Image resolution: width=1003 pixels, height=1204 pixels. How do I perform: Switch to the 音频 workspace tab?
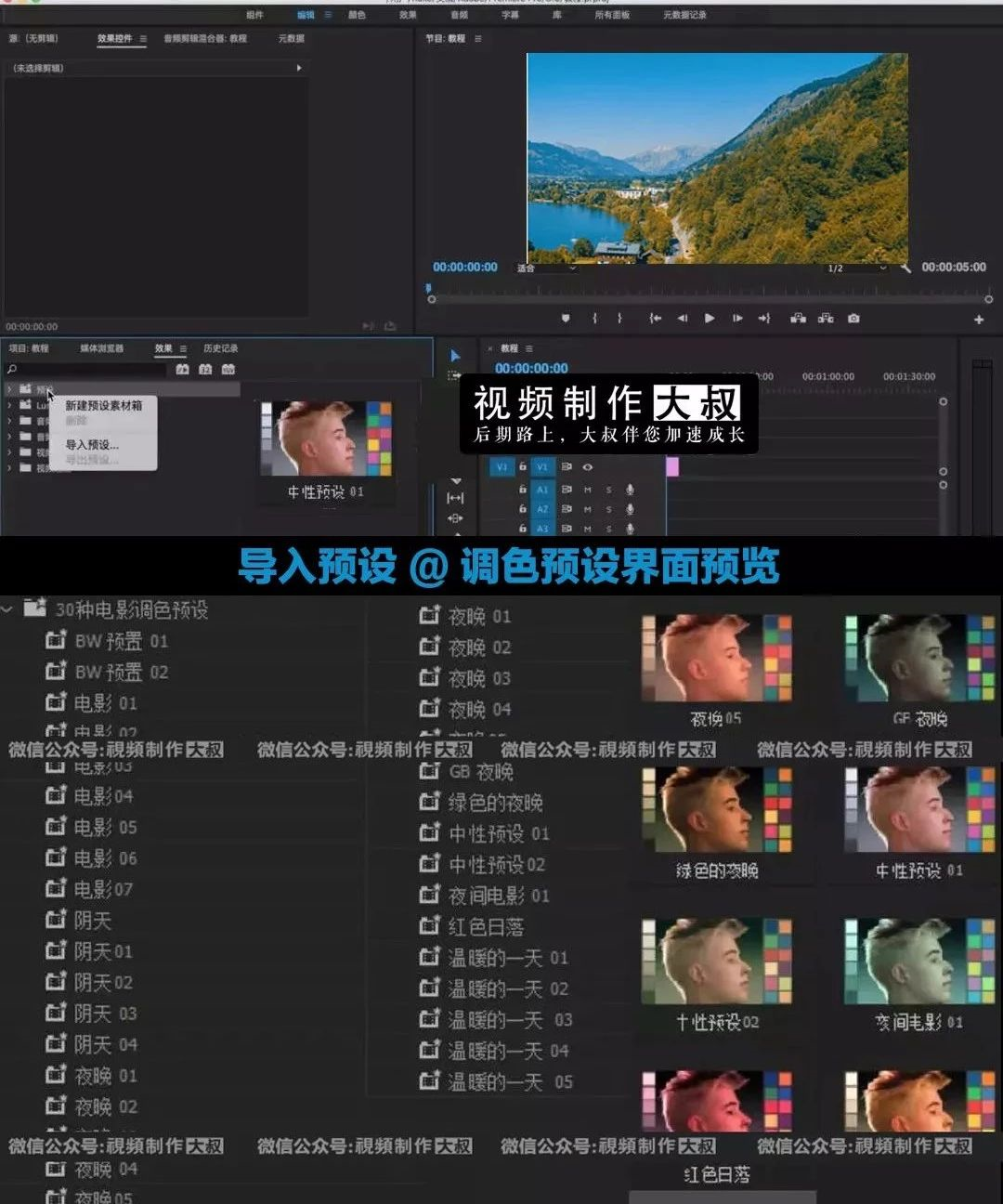(x=459, y=15)
